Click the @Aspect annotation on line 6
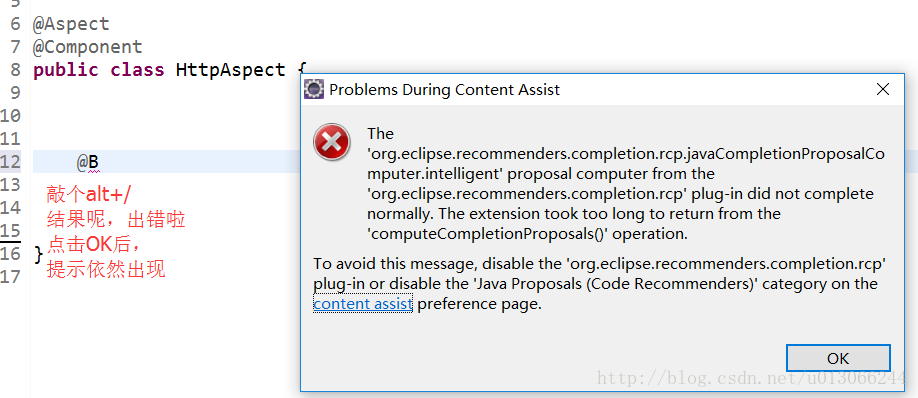The image size is (918, 398). tap(71, 24)
